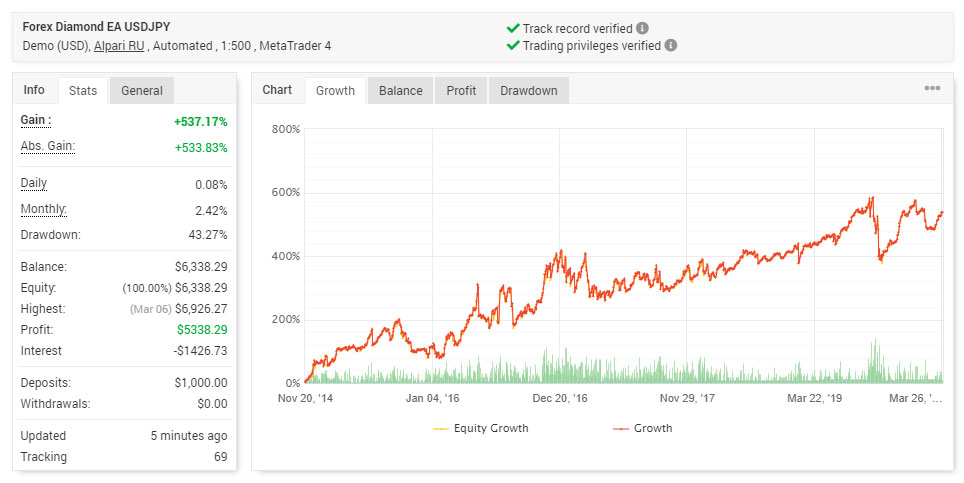Click the Nov 20, '14 x-axis date
Viewport: 964px width, 483px height.
coord(306,398)
